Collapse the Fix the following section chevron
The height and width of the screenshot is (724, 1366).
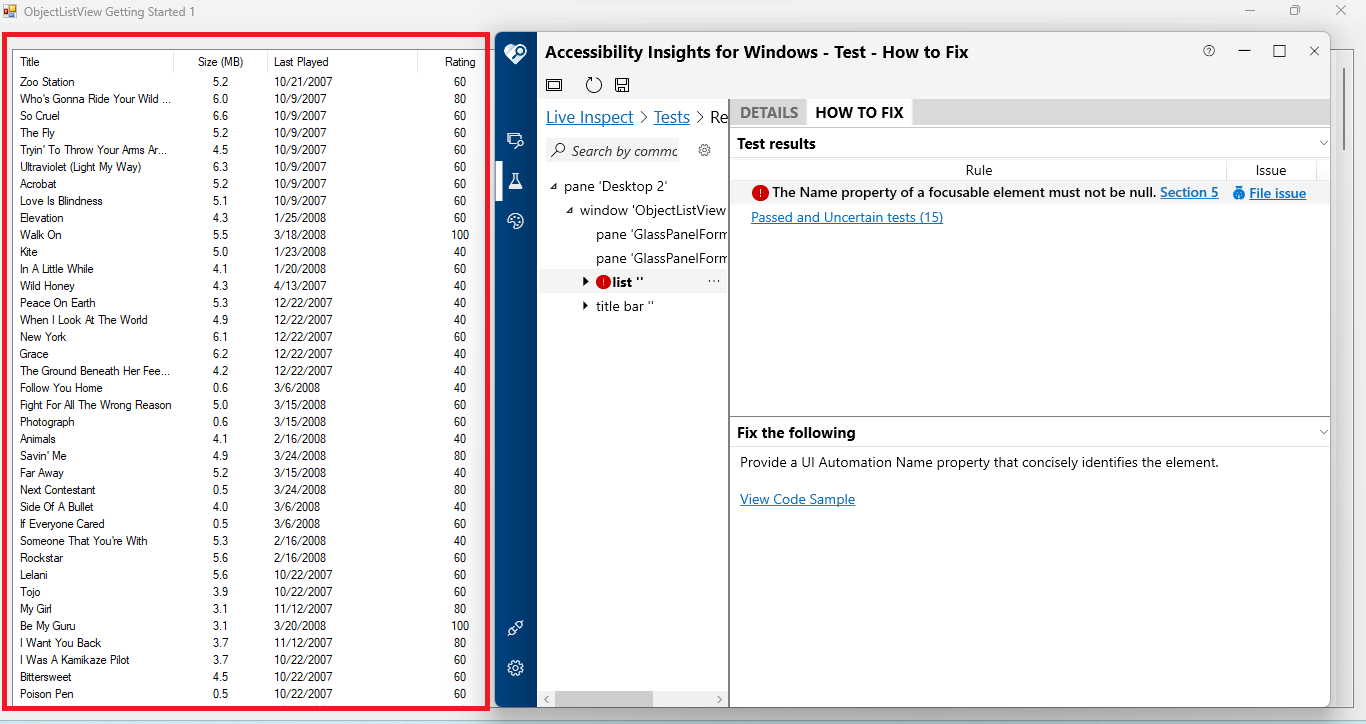(1323, 433)
